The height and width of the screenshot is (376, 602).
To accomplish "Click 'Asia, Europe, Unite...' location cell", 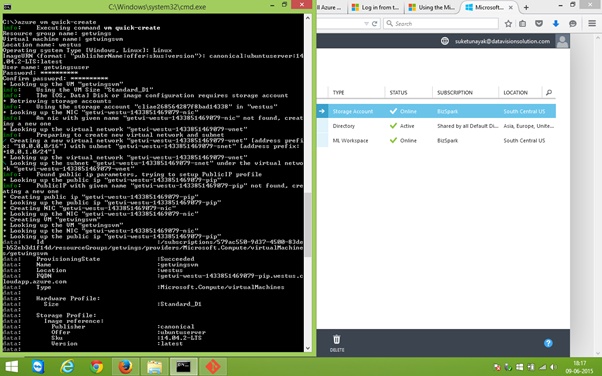I will 529,126.
